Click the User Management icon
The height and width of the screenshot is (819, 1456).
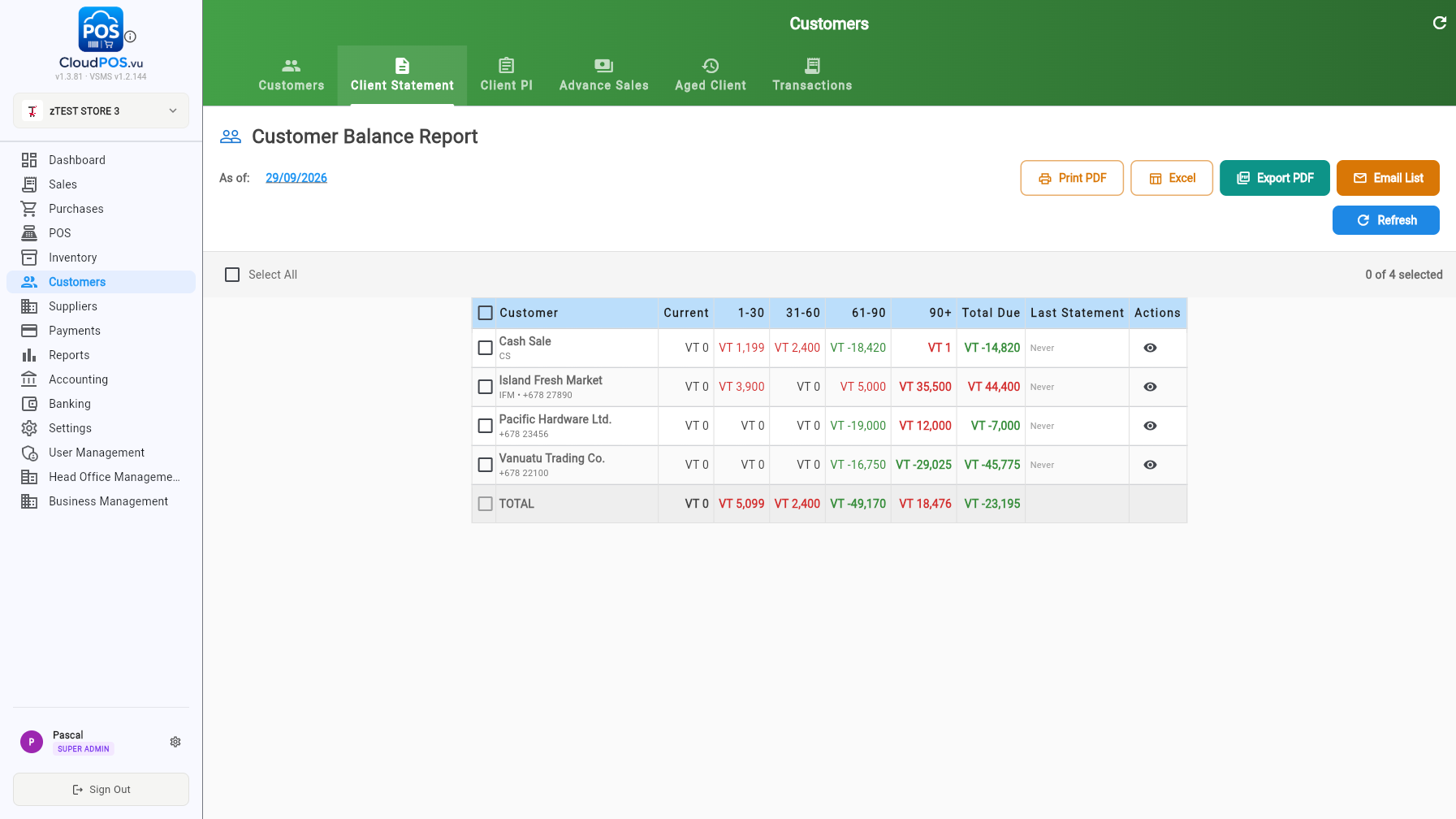click(29, 453)
